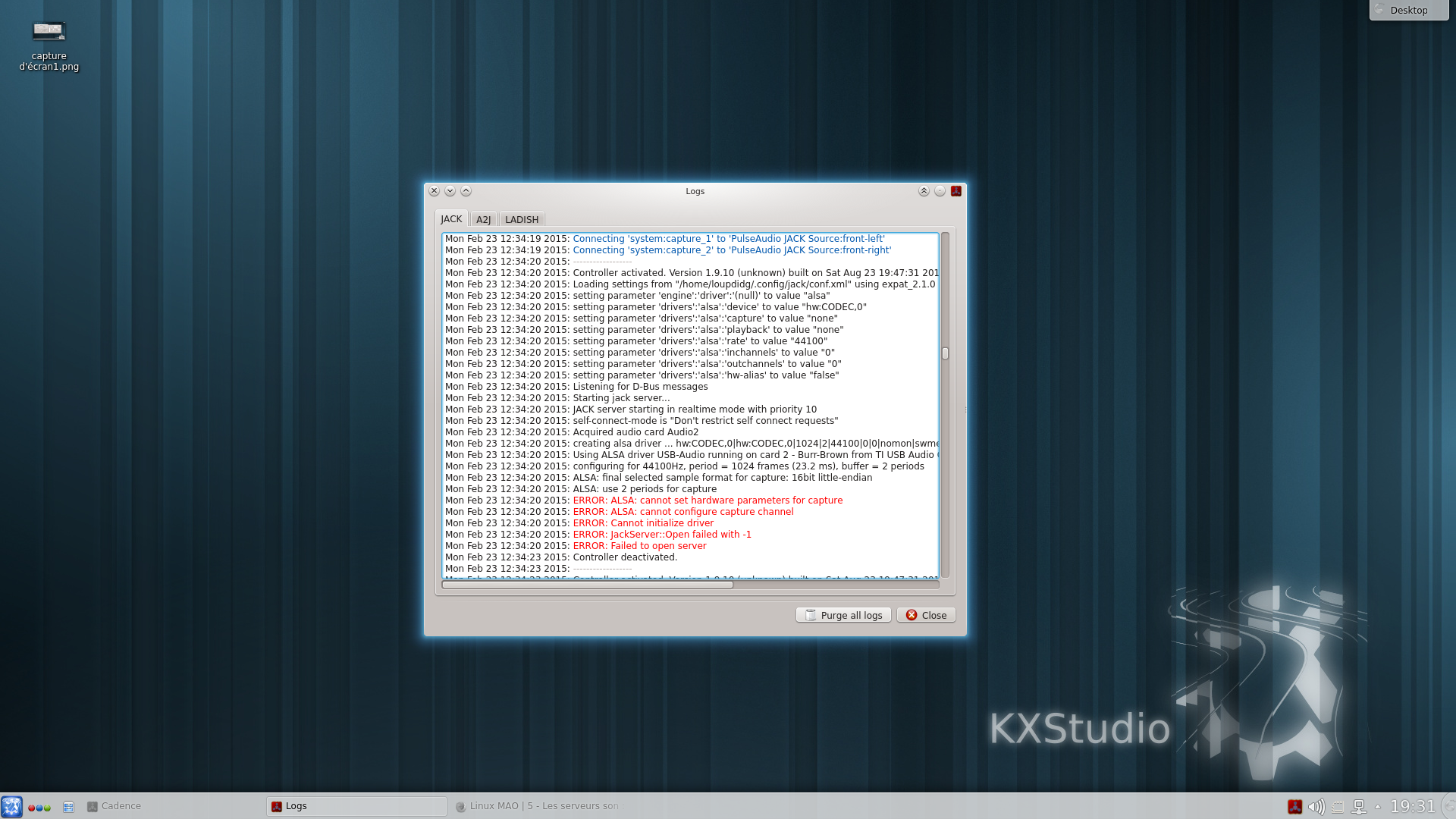1456x819 pixels.
Task: Click the show desktop panel icon
Action: click(68, 807)
